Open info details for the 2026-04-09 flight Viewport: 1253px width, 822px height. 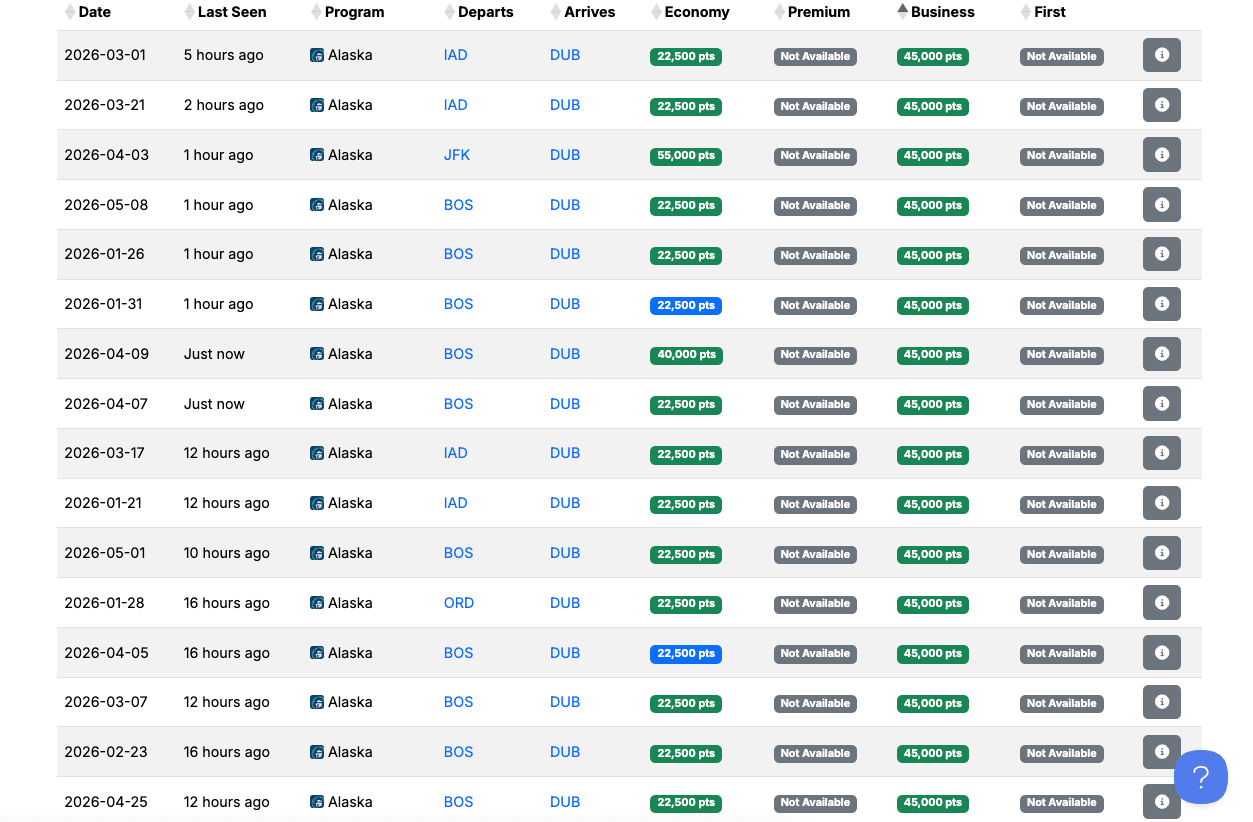click(x=1161, y=353)
